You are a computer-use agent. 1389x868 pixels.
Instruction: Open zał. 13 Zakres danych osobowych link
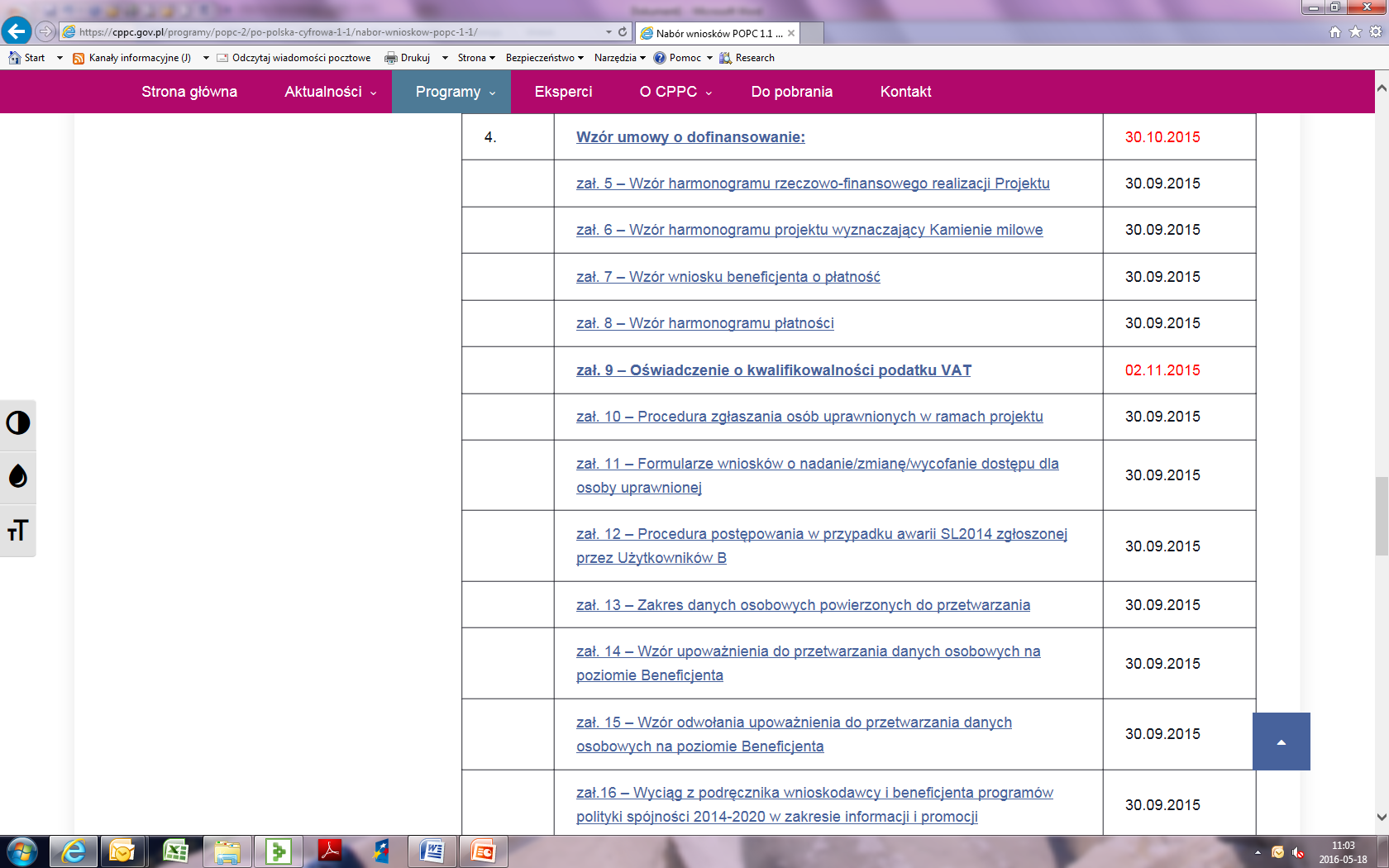(x=803, y=605)
